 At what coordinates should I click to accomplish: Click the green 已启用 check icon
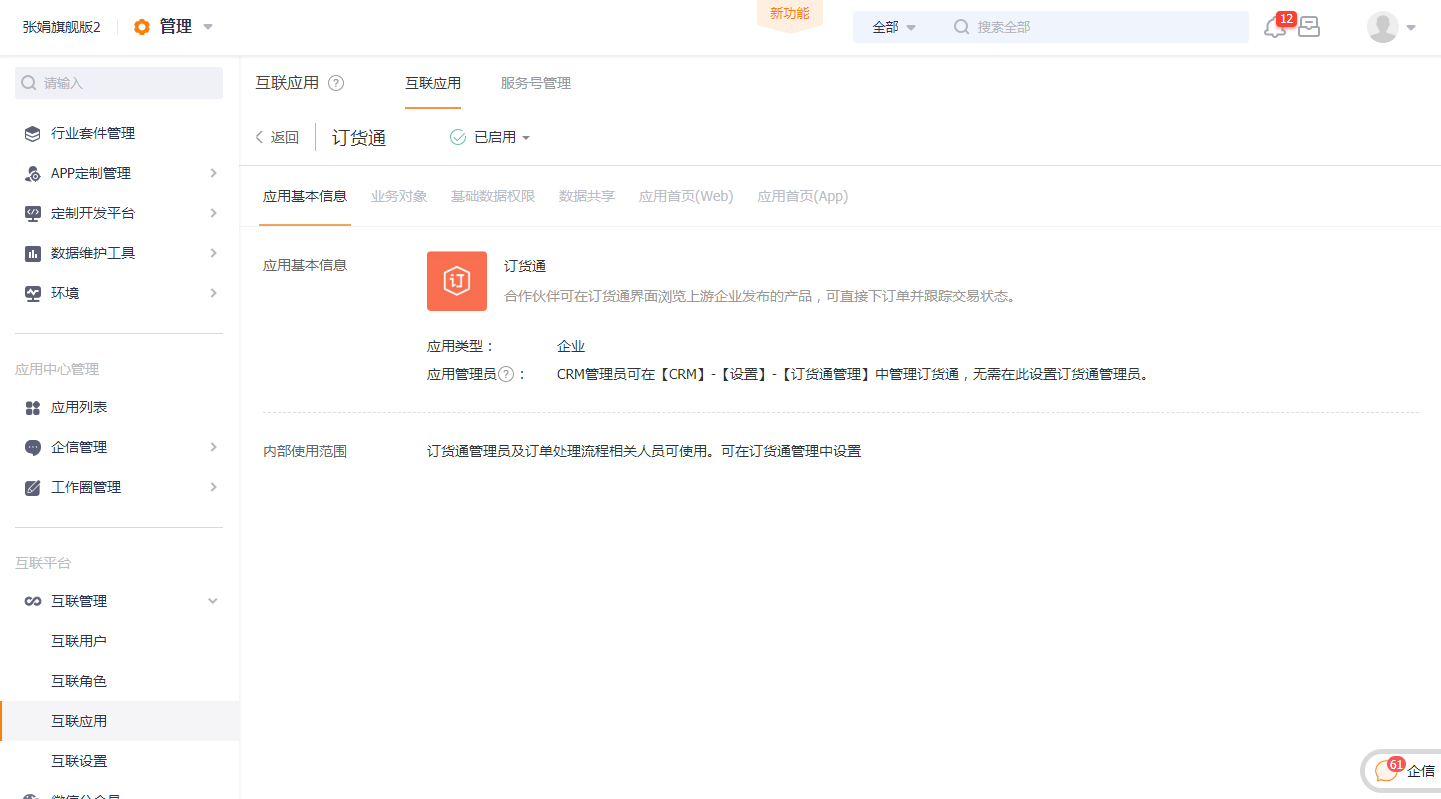458,137
